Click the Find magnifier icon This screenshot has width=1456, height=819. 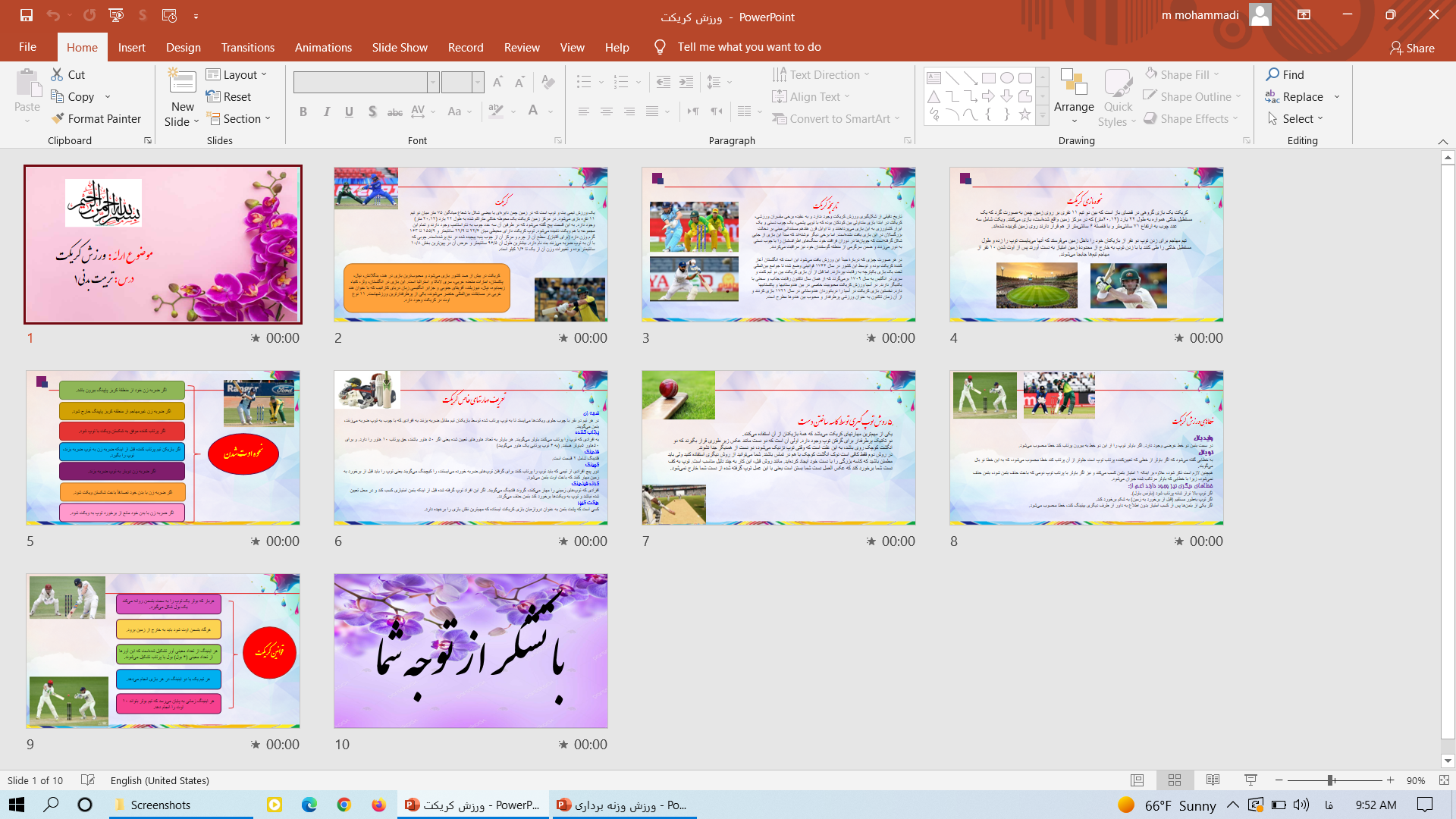(1272, 74)
